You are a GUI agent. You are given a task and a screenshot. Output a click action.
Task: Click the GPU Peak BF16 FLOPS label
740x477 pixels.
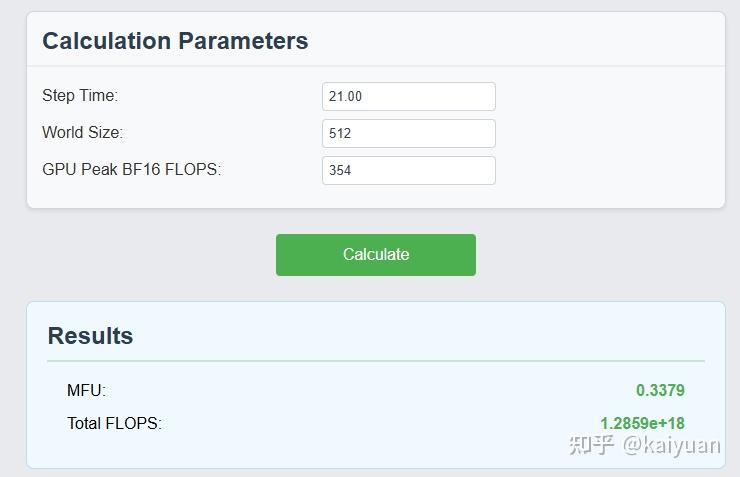(131, 170)
